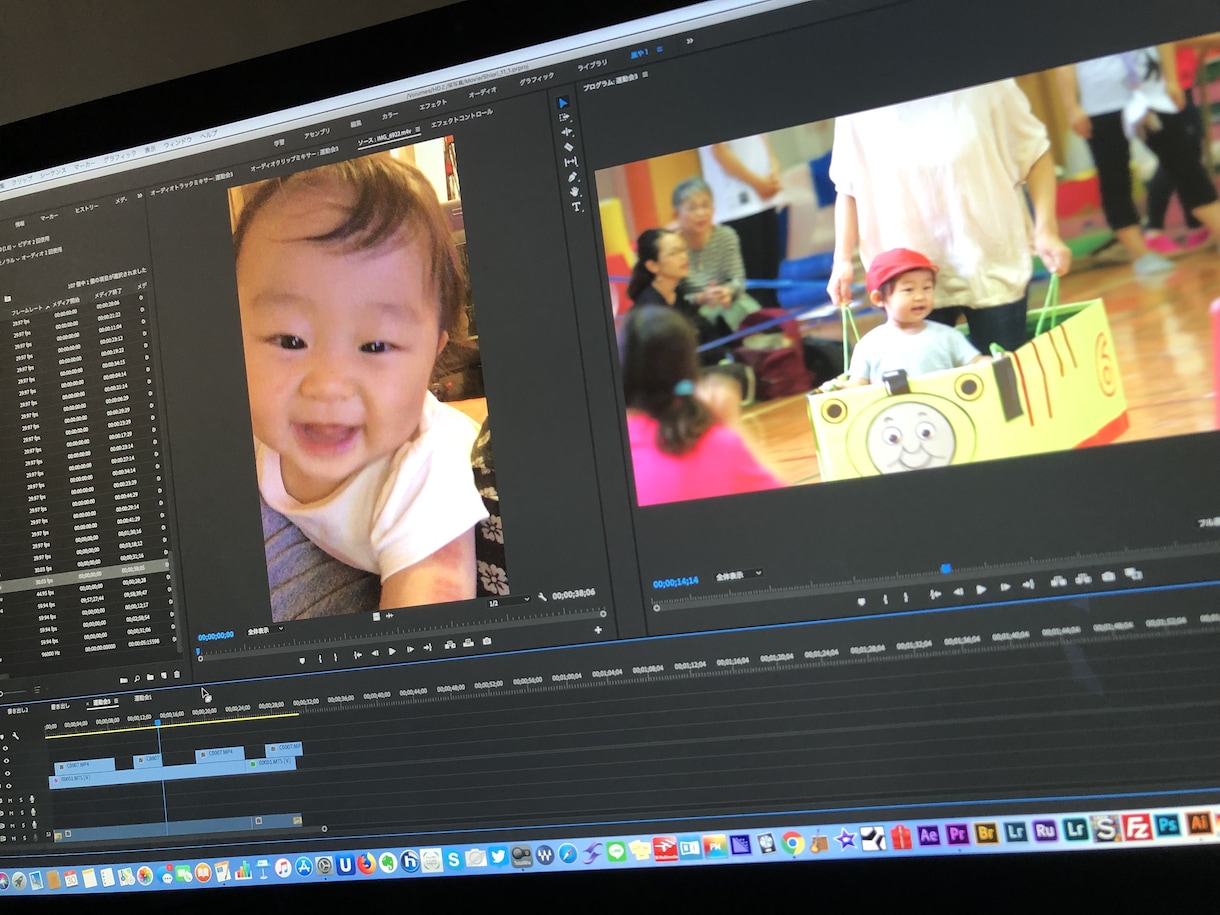Open Program monitor zoom level dropdown 全体表示

pos(739,576)
